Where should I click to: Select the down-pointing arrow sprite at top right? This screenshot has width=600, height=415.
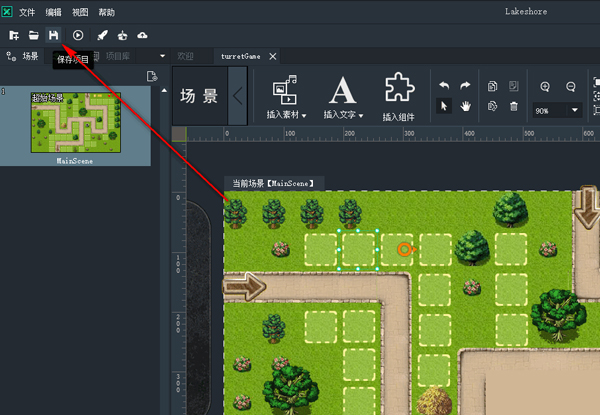click(589, 207)
